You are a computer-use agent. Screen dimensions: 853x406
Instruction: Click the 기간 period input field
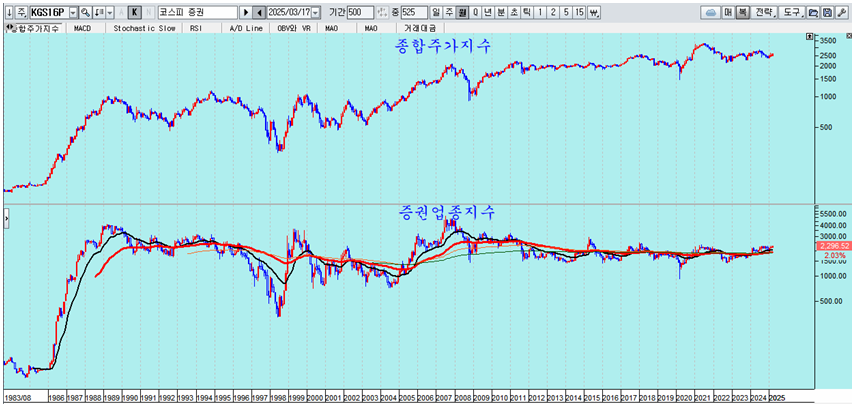(359, 12)
